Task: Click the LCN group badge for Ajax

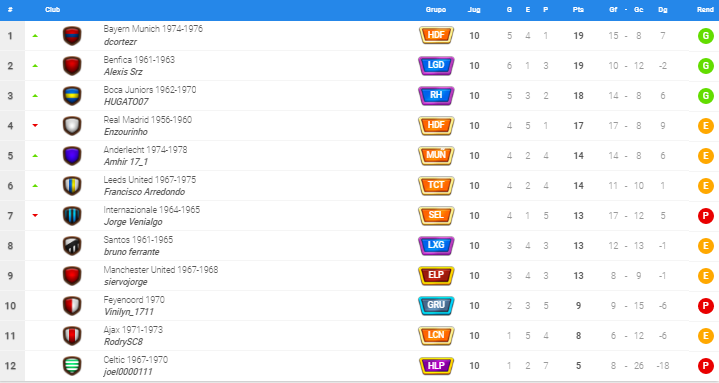Action: (436, 335)
